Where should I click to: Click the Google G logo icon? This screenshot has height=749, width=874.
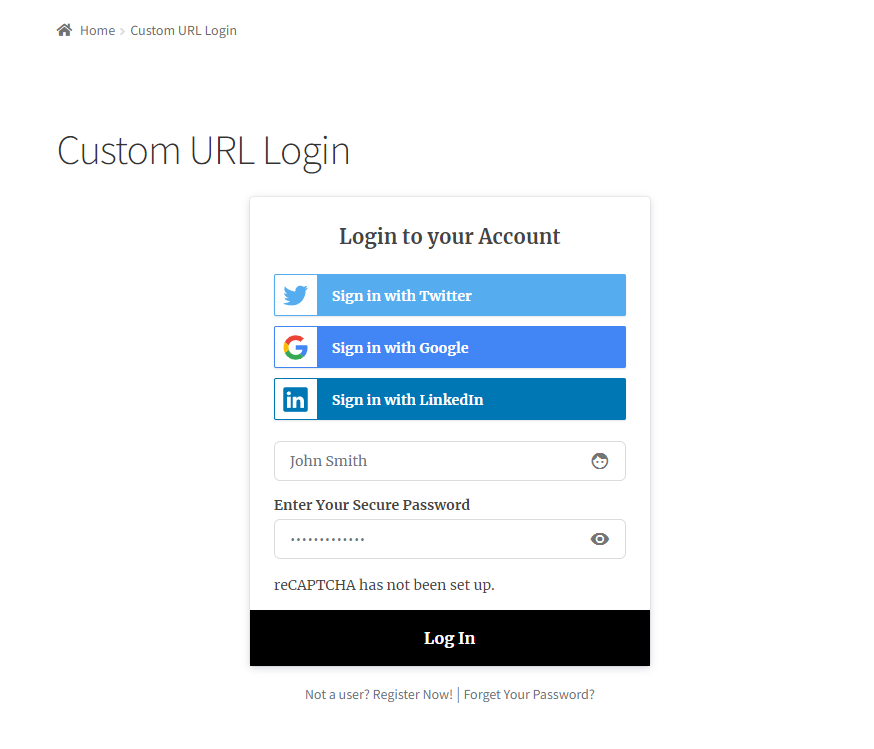coord(295,347)
